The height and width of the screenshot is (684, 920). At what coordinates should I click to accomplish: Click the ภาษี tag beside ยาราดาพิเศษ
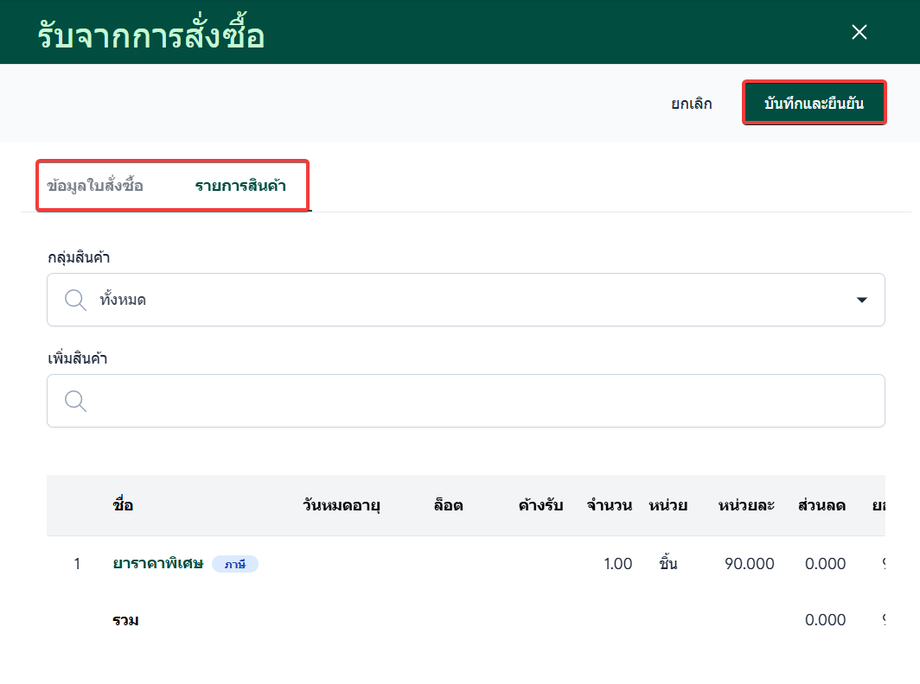(x=235, y=564)
